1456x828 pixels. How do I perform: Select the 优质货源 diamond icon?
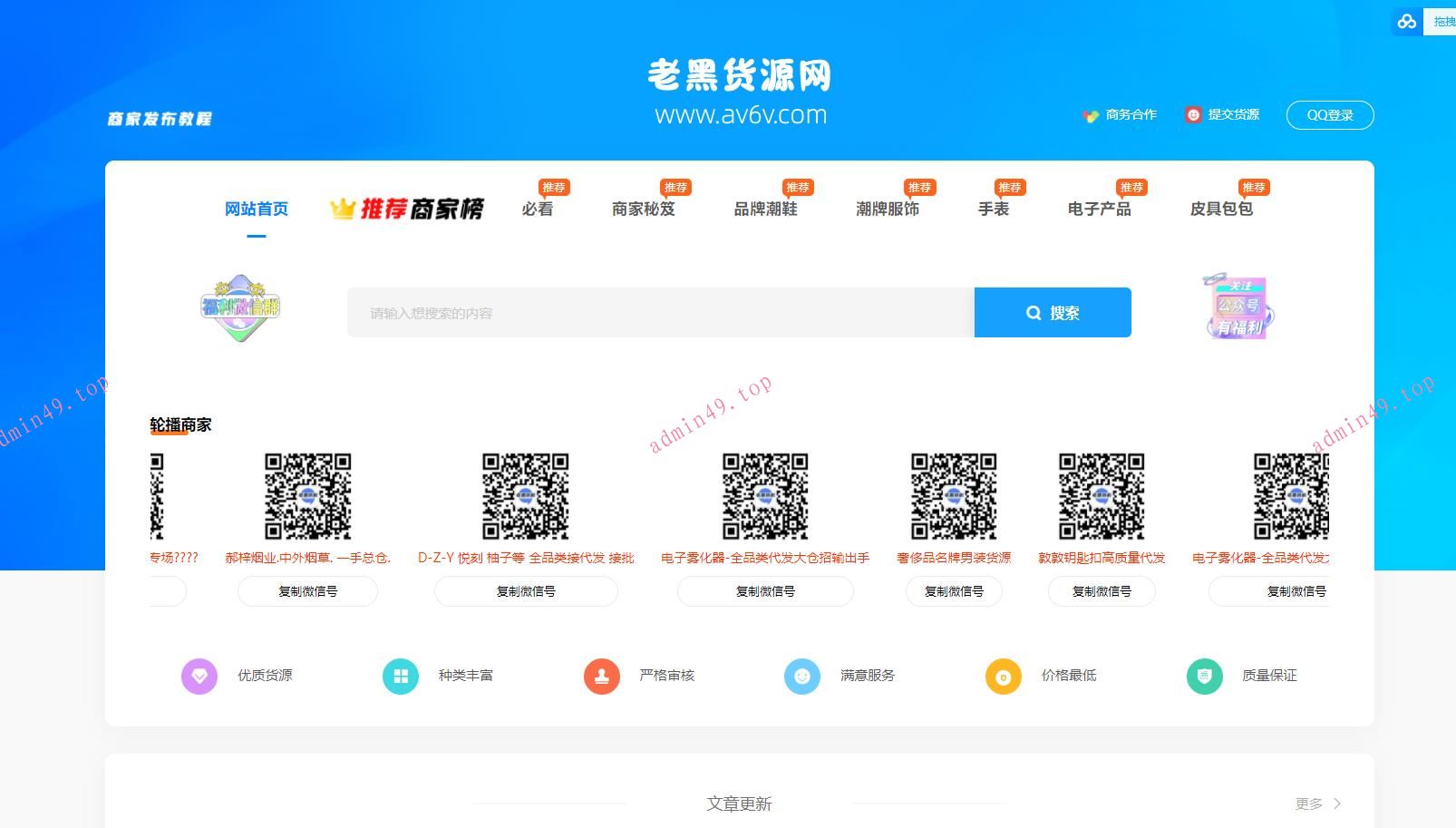point(200,677)
